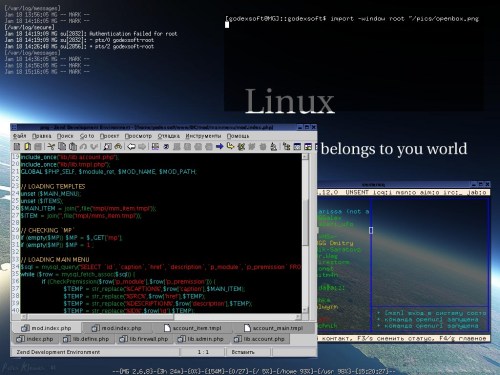Switch to the lib.firewall.php tab

pos(144,339)
